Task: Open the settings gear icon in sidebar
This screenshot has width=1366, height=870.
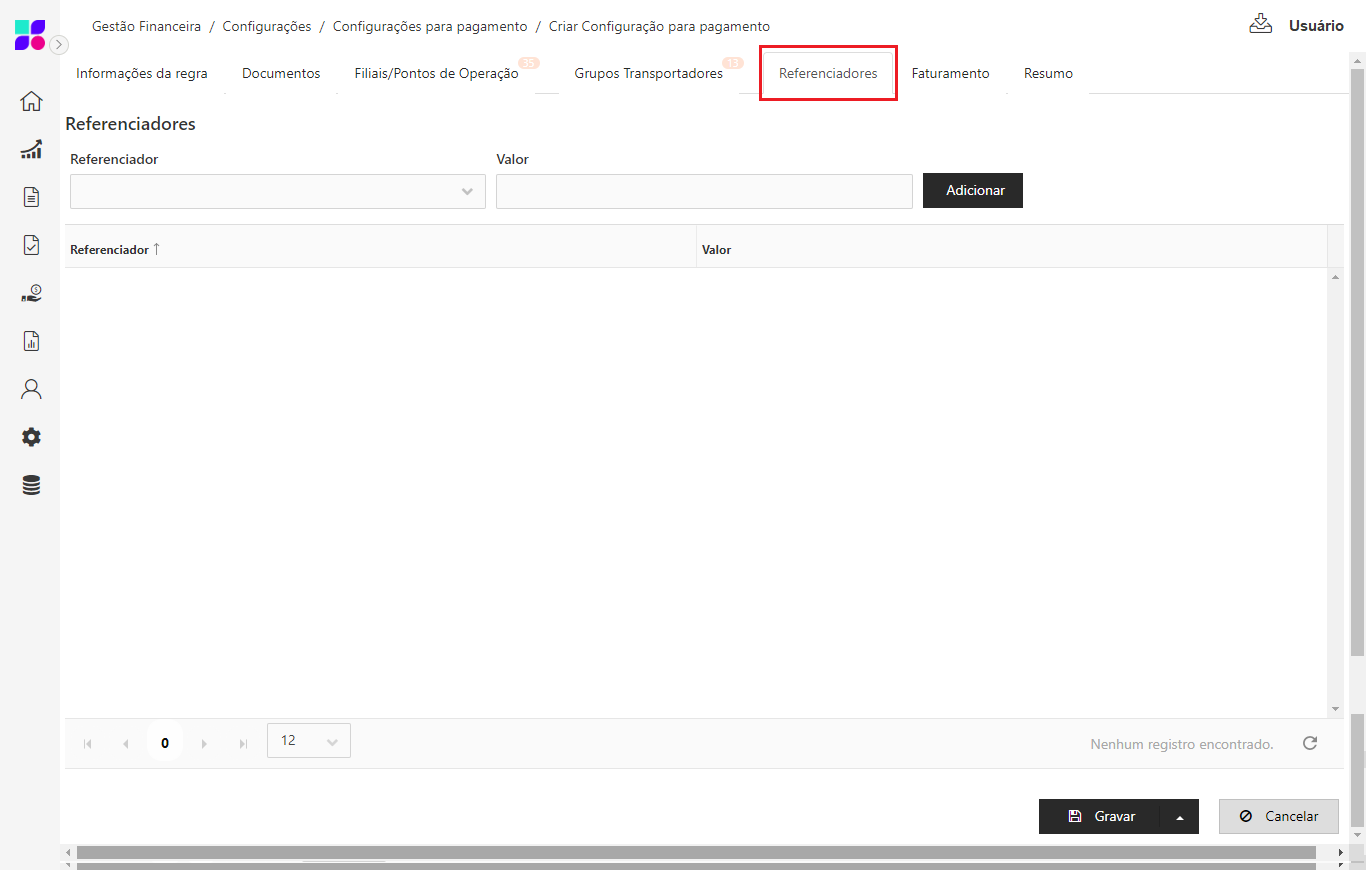Action: 31,437
